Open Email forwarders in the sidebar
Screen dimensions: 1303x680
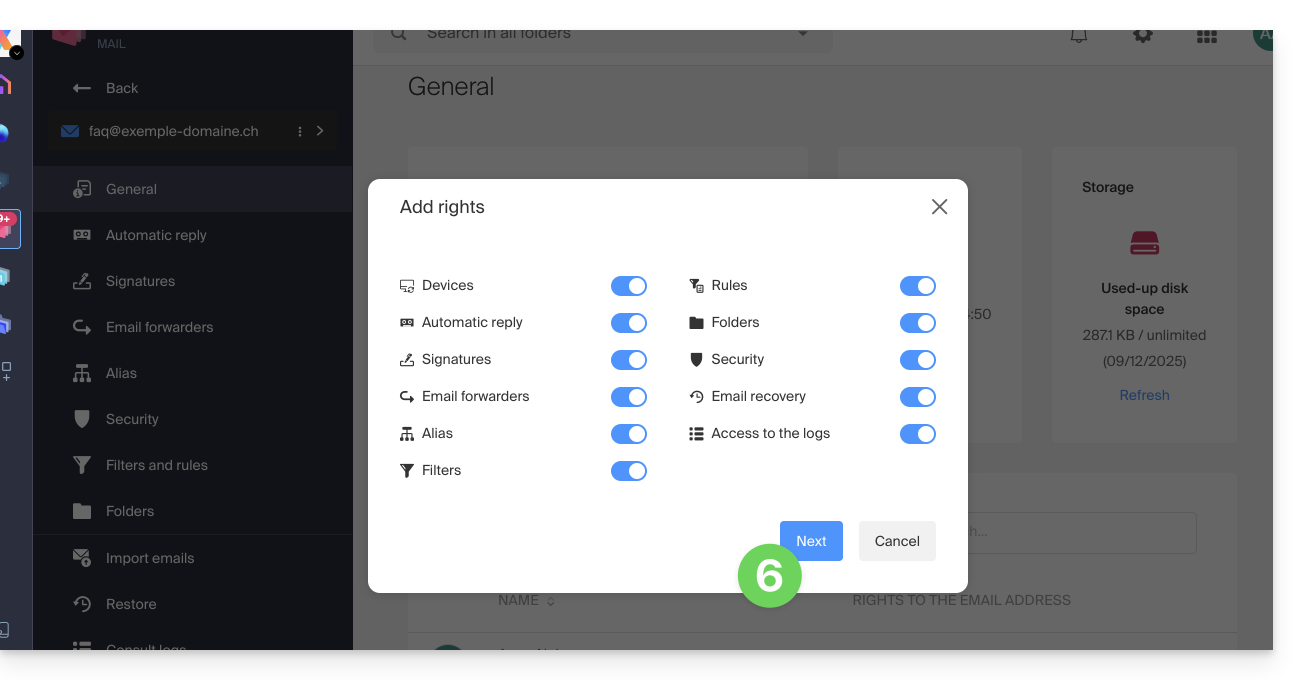(159, 327)
